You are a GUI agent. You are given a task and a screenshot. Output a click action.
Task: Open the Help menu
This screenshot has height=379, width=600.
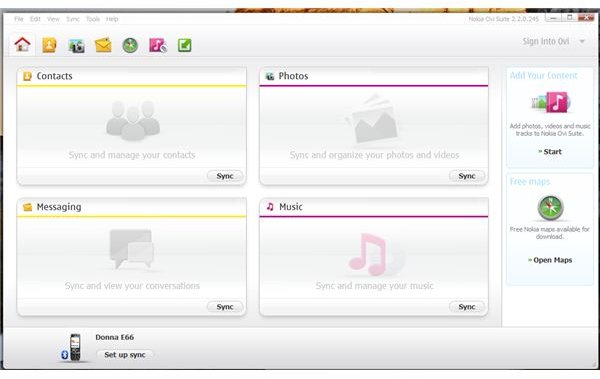coord(112,19)
